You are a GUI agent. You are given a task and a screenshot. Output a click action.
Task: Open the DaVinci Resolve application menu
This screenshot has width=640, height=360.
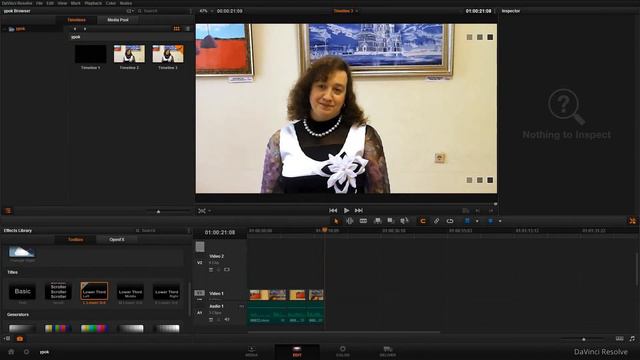click(17, 3)
